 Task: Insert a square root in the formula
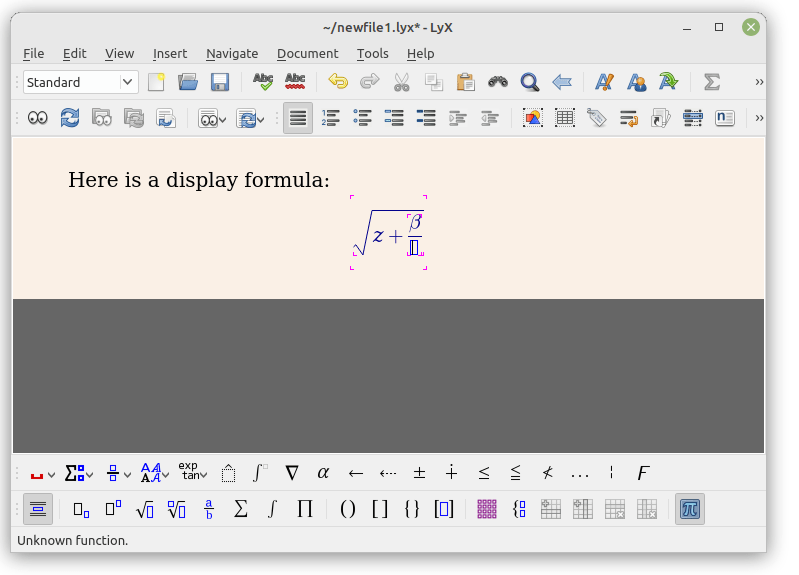(144, 509)
